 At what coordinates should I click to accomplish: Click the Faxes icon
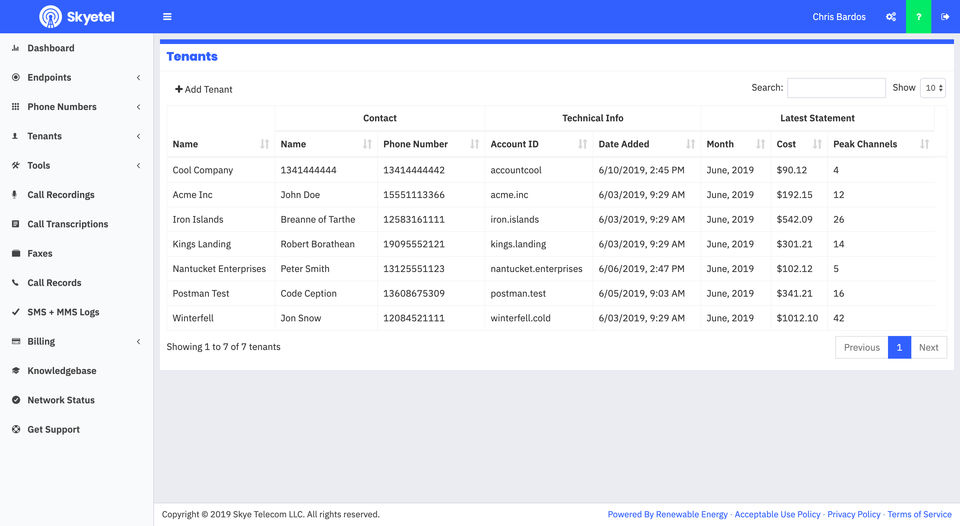(16, 254)
